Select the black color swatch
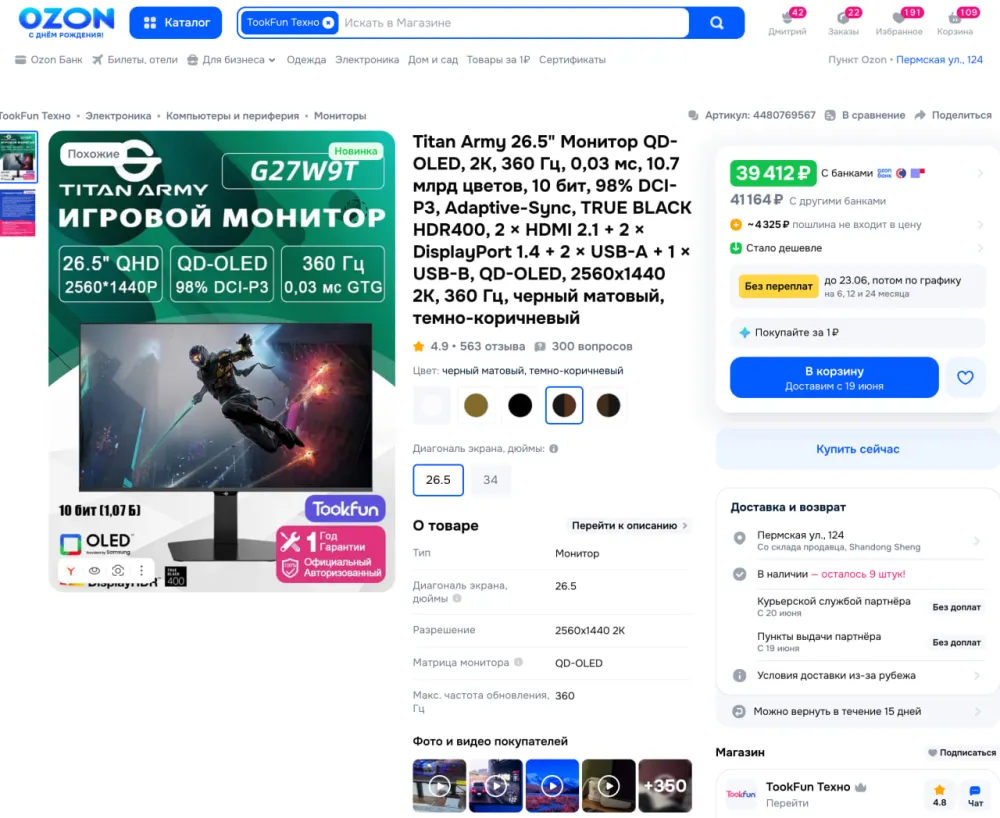This screenshot has width=1000, height=818. [x=520, y=405]
